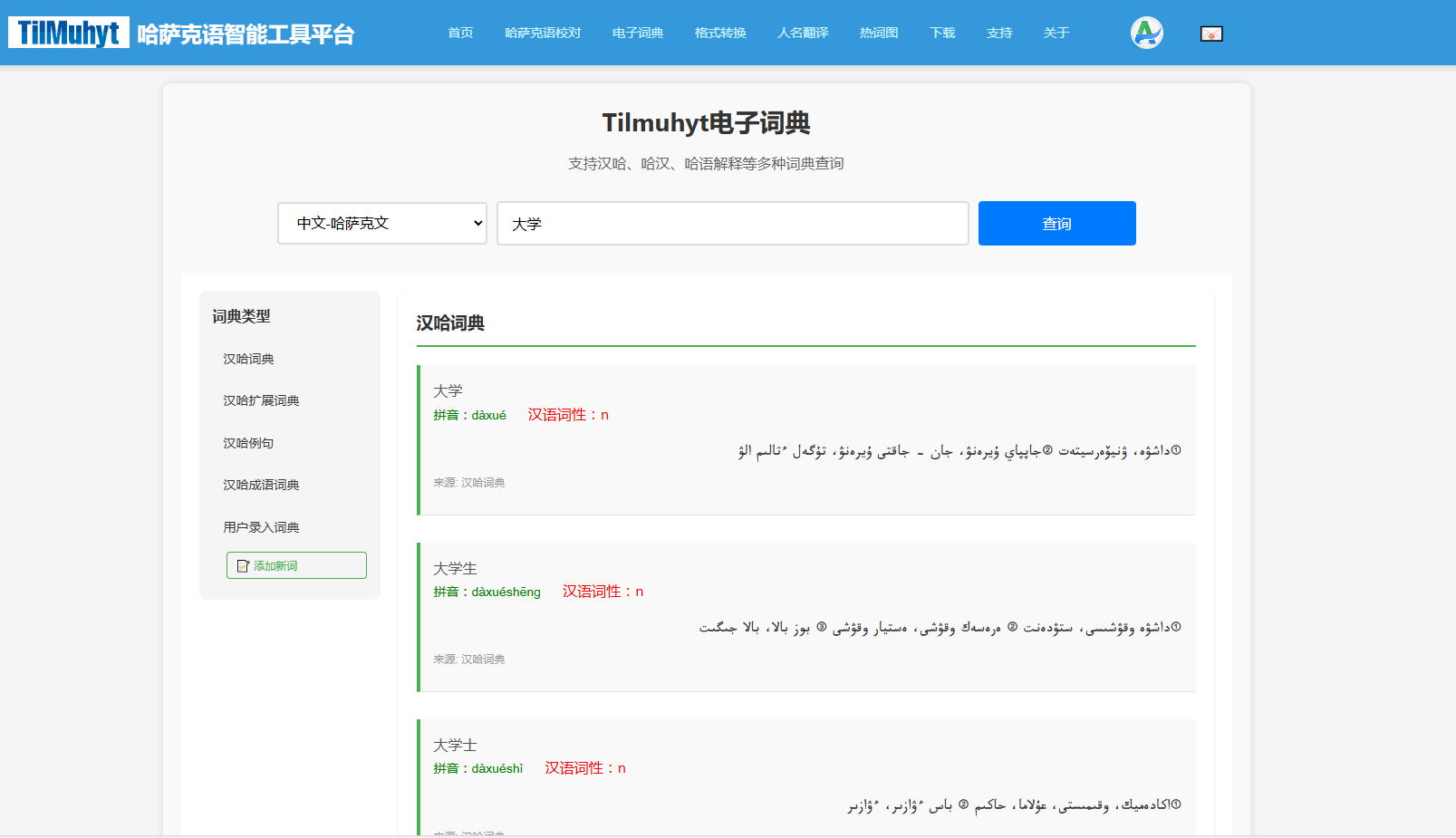Viewport: 1456px width, 838px height.
Task: Select 汉哈扩展词典 dictionary type
Action: click(x=262, y=400)
